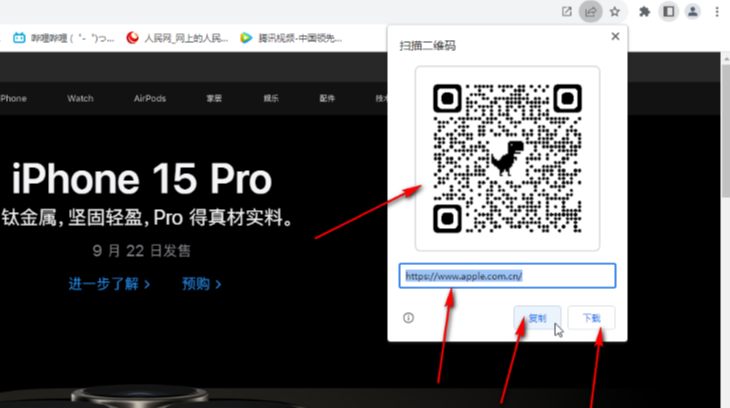Click the 9 月 22 日发售 text
This screenshot has width=730, height=408.
click(142, 251)
